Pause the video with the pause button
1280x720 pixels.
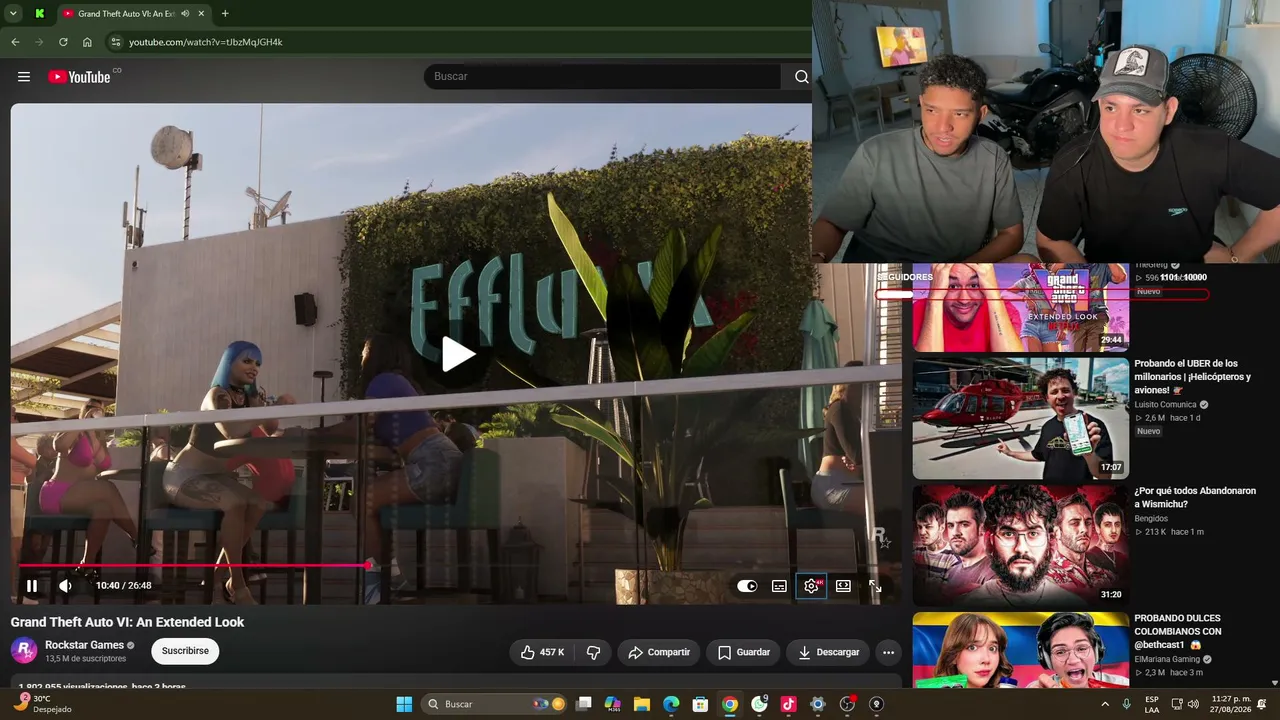32,586
